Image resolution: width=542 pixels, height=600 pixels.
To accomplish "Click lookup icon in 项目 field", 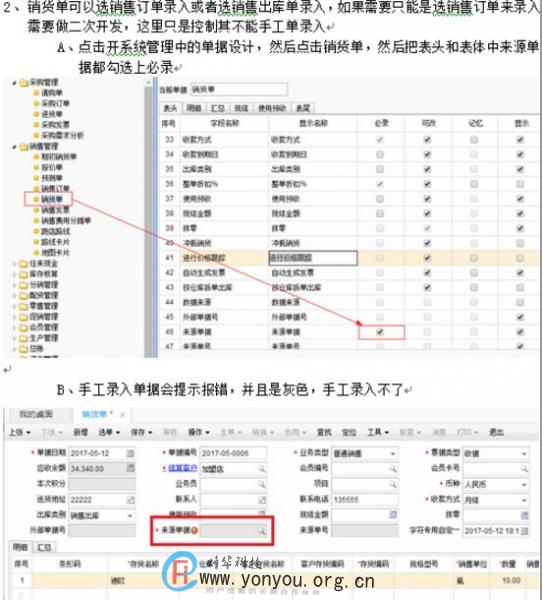I will (x=393, y=484).
